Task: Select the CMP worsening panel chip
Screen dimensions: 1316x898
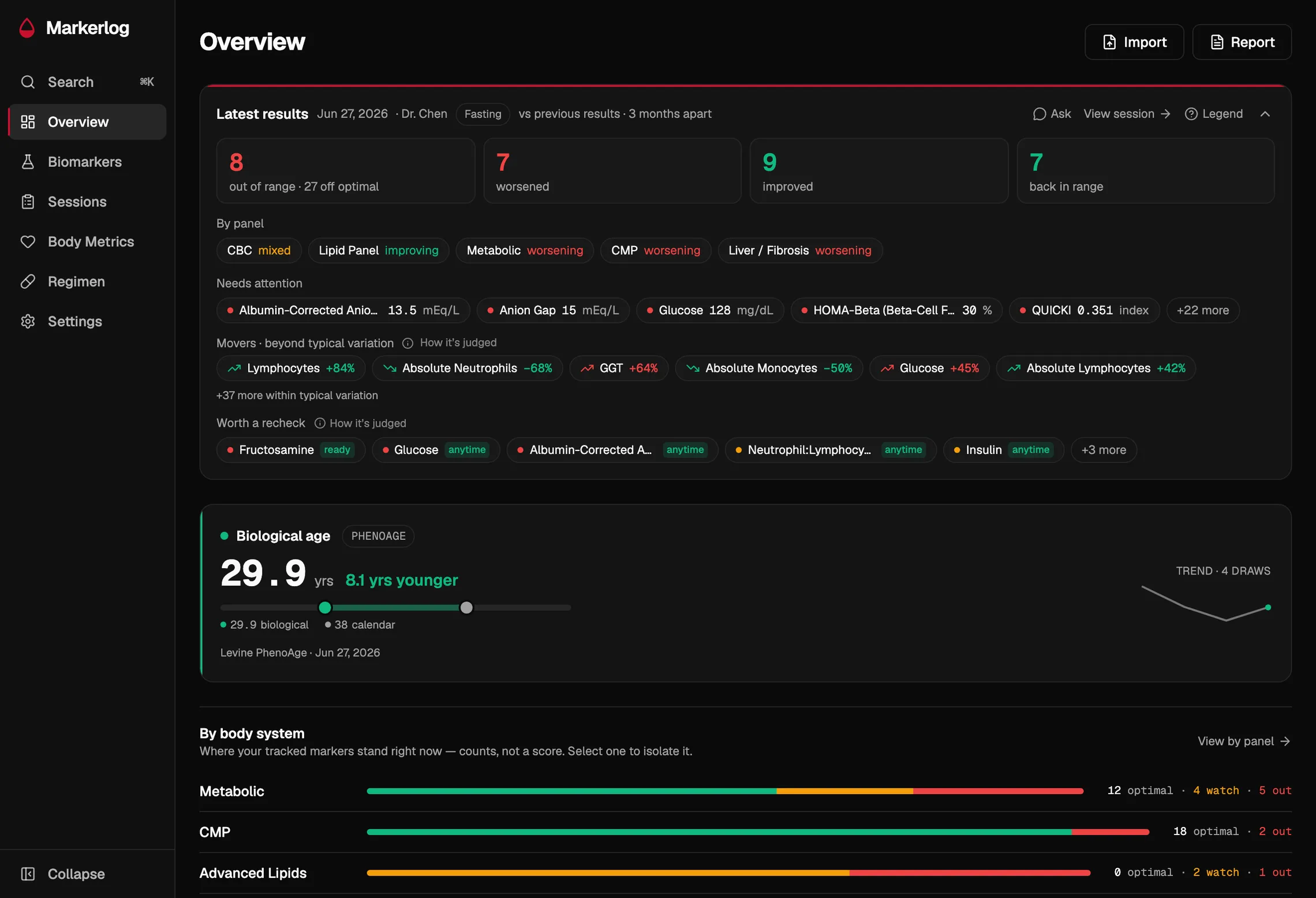Action: click(656, 251)
